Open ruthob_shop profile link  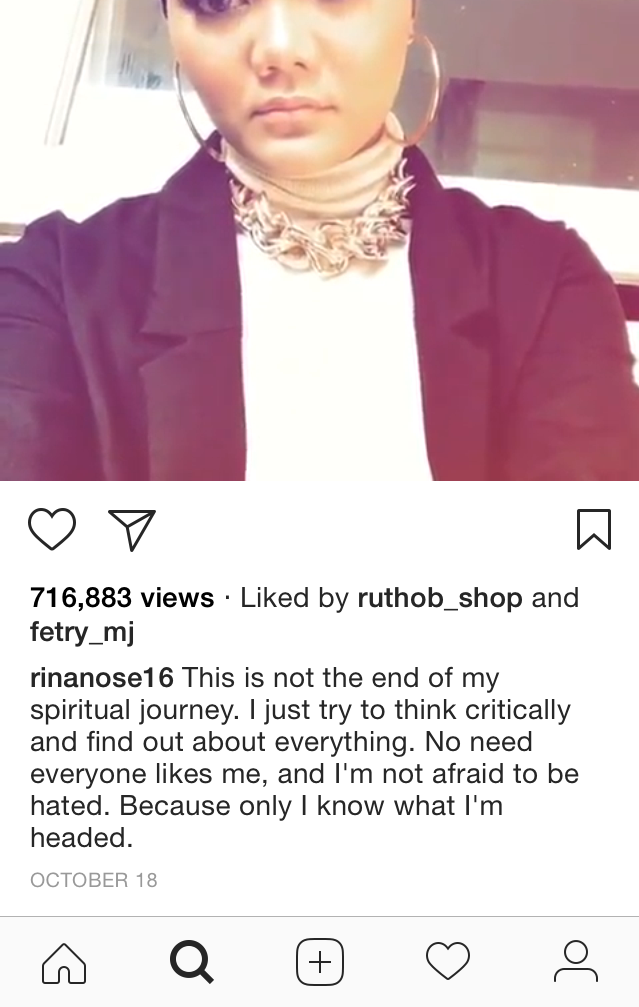tap(440, 598)
